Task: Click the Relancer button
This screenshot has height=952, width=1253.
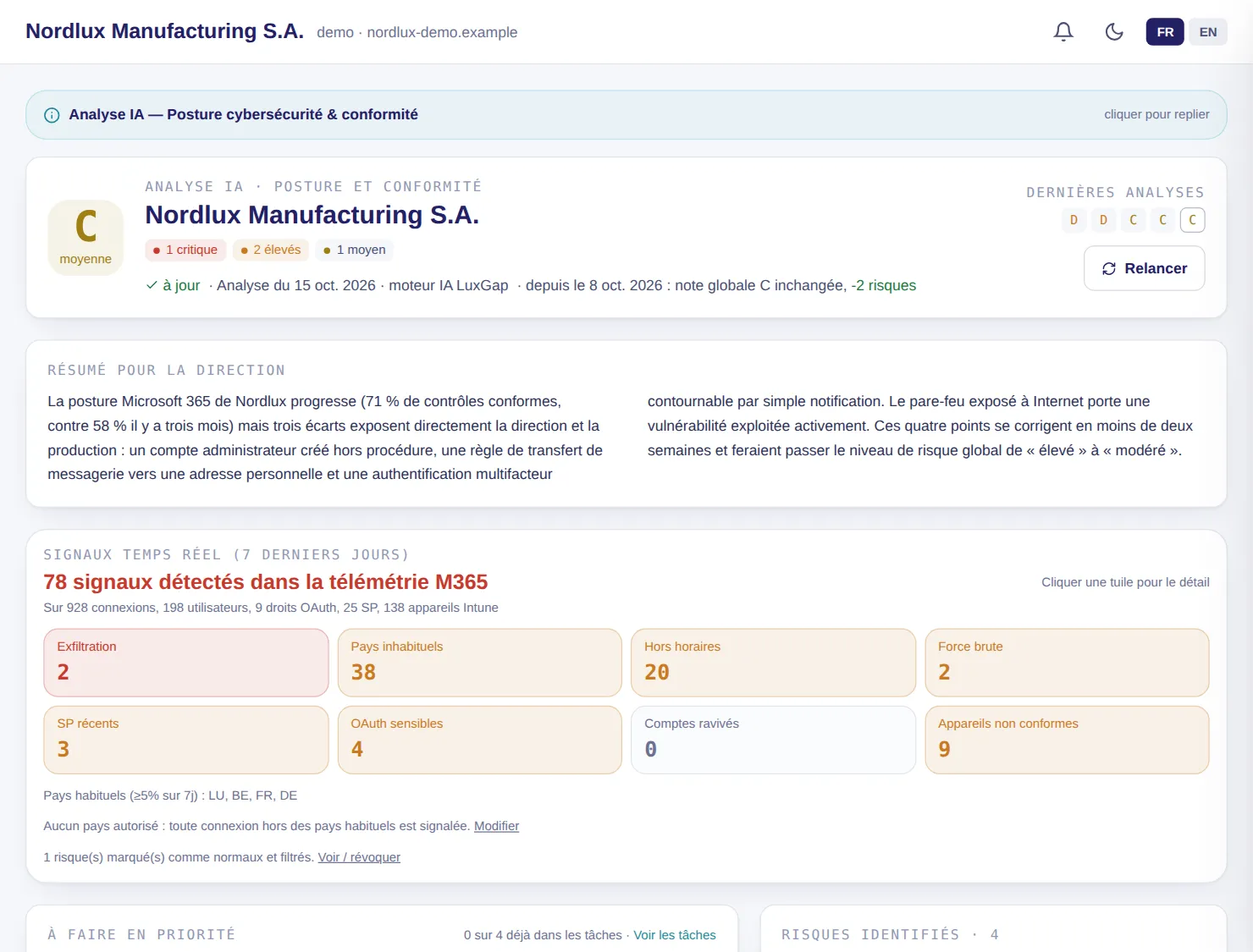Action: click(1144, 268)
